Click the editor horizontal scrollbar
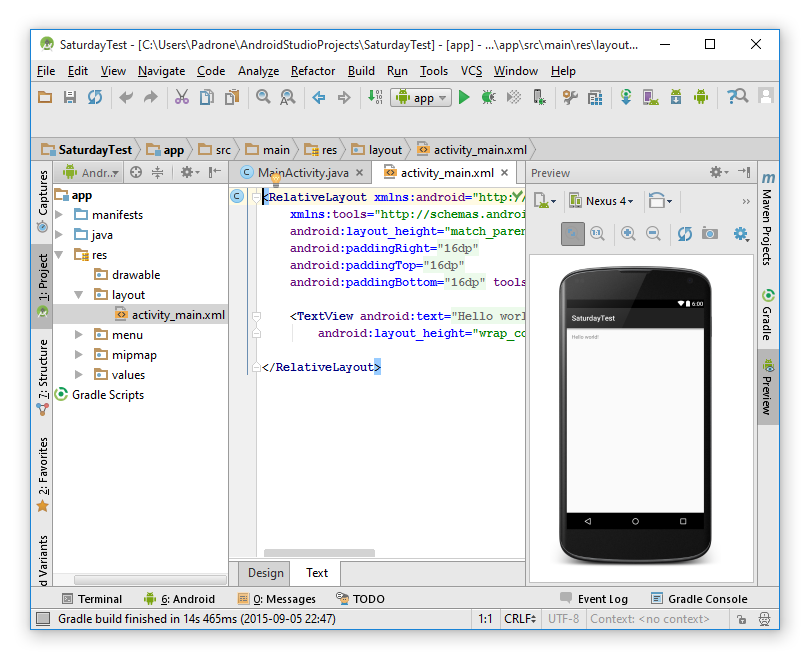The image size is (810, 657). (319, 553)
